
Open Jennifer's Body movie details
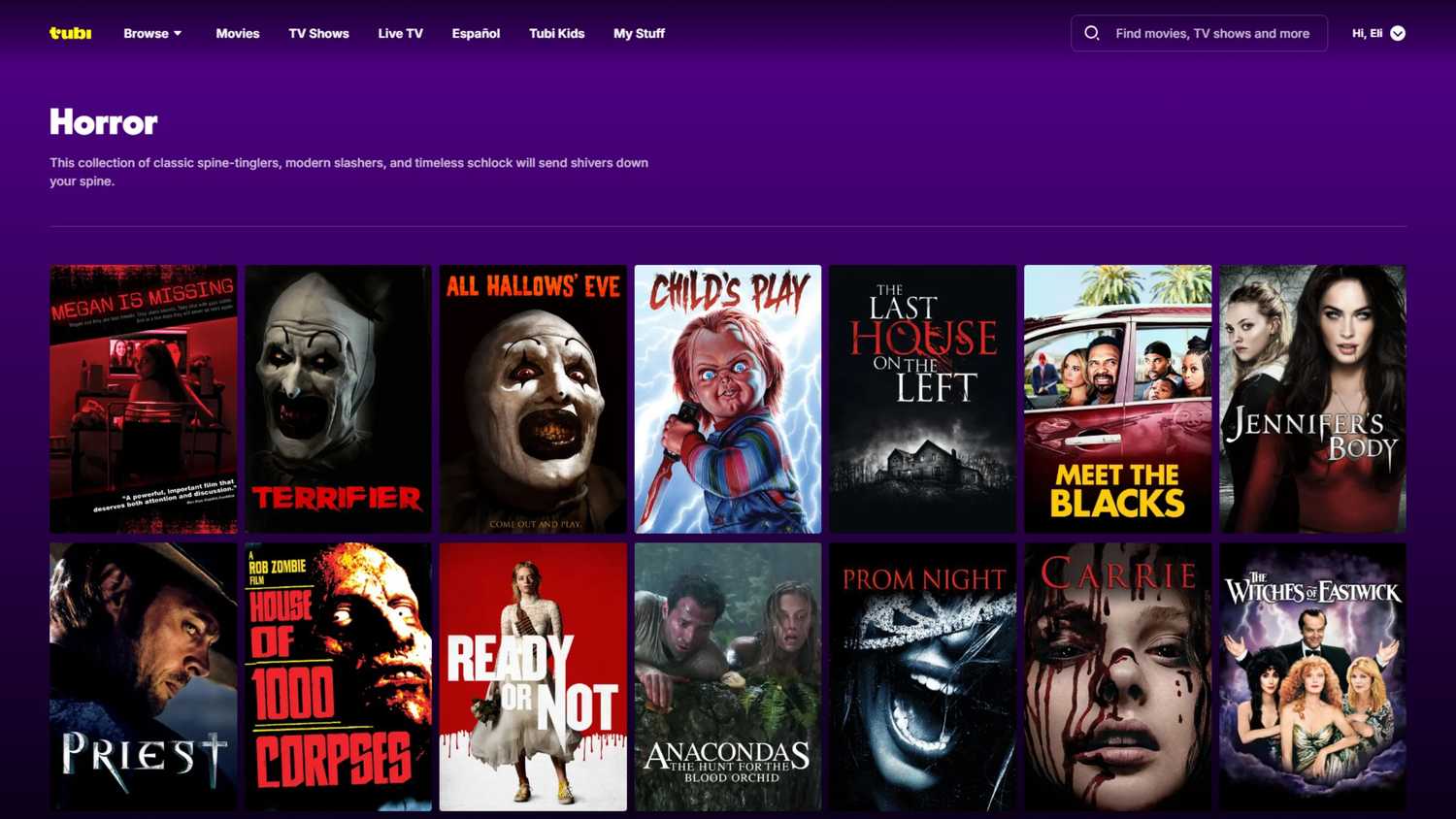(1312, 398)
